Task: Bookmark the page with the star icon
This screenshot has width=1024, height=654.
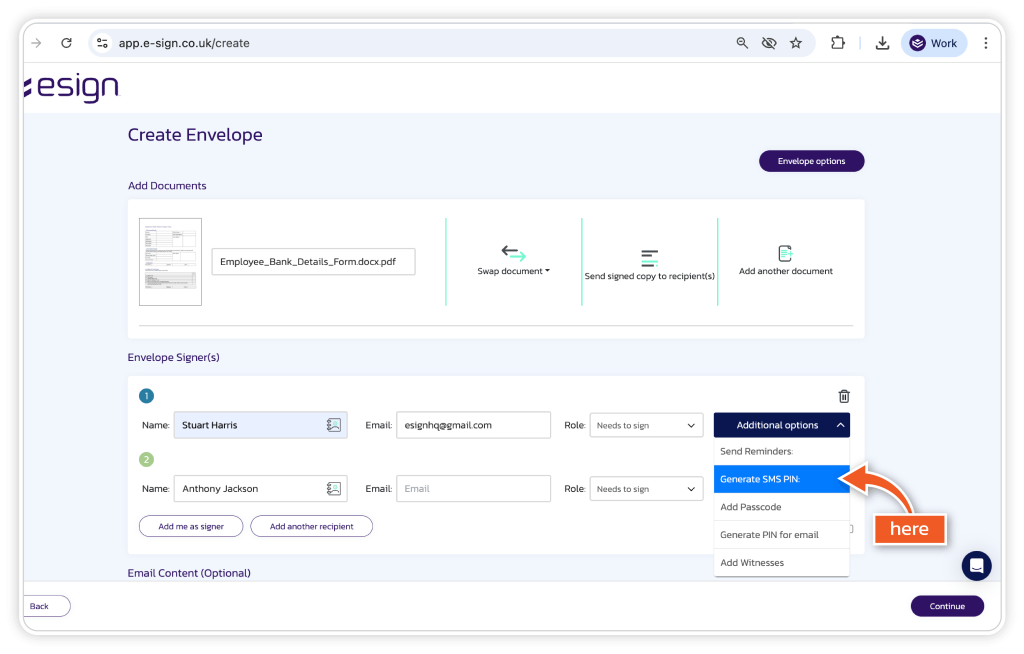Action: 796,43
